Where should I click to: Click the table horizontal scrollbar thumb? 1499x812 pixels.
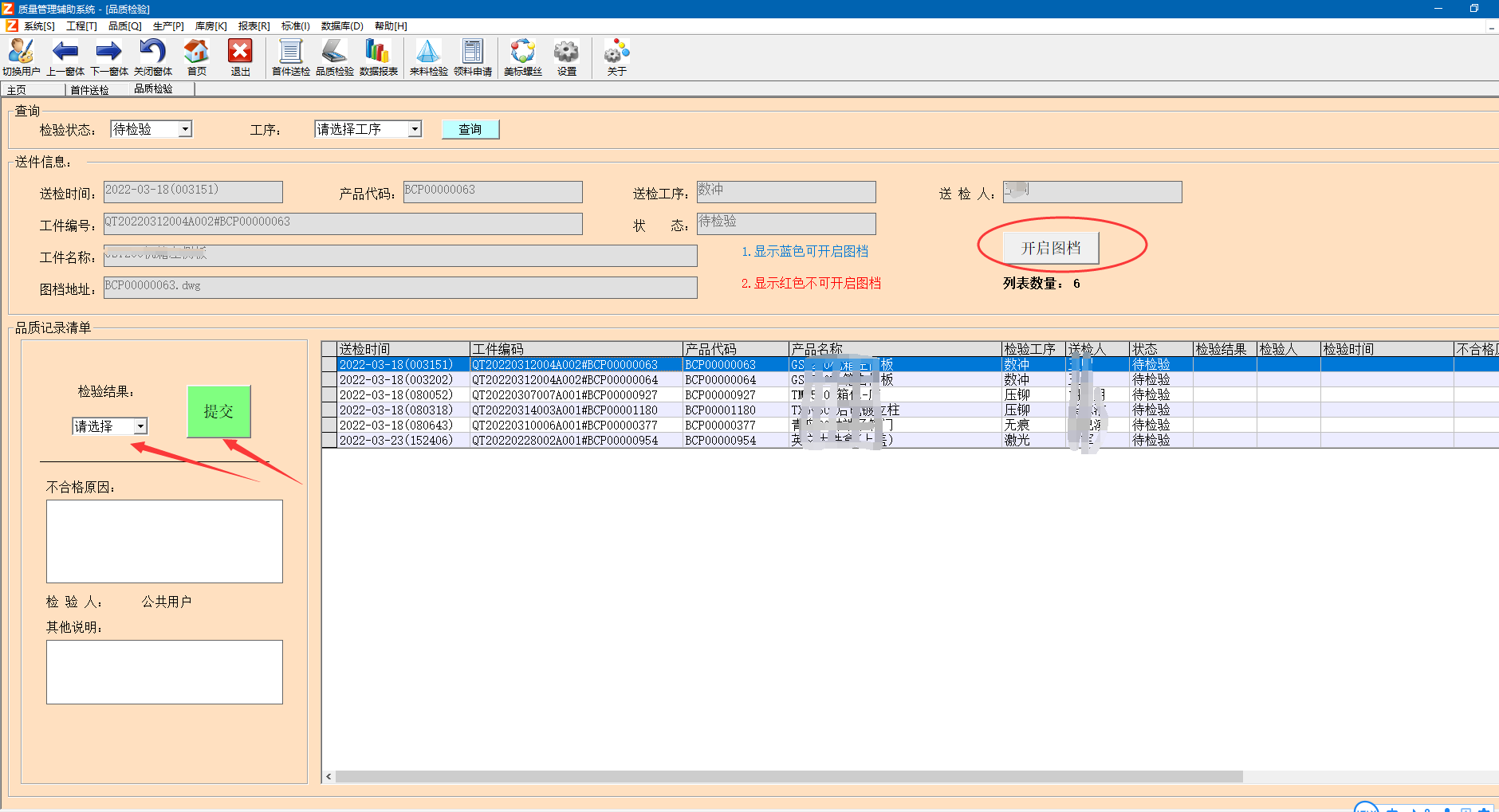789,777
